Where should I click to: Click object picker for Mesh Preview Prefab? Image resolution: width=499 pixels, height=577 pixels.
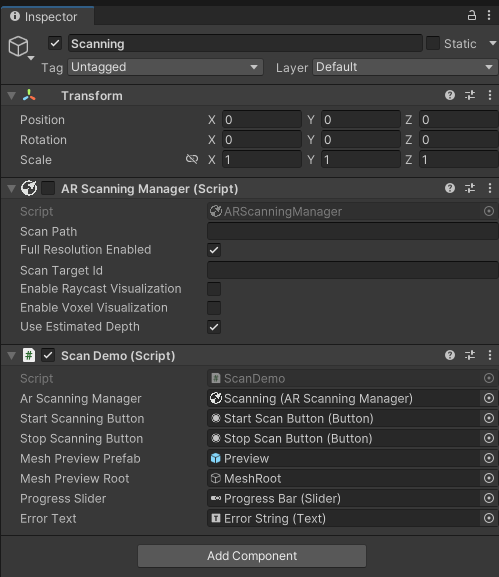point(489,458)
